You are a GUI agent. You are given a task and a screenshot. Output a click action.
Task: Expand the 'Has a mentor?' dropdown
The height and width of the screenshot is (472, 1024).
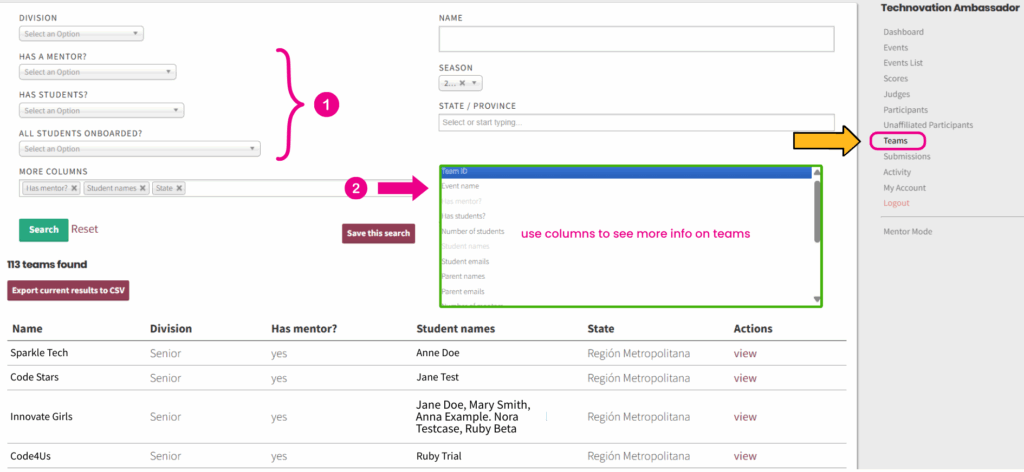coord(97,72)
